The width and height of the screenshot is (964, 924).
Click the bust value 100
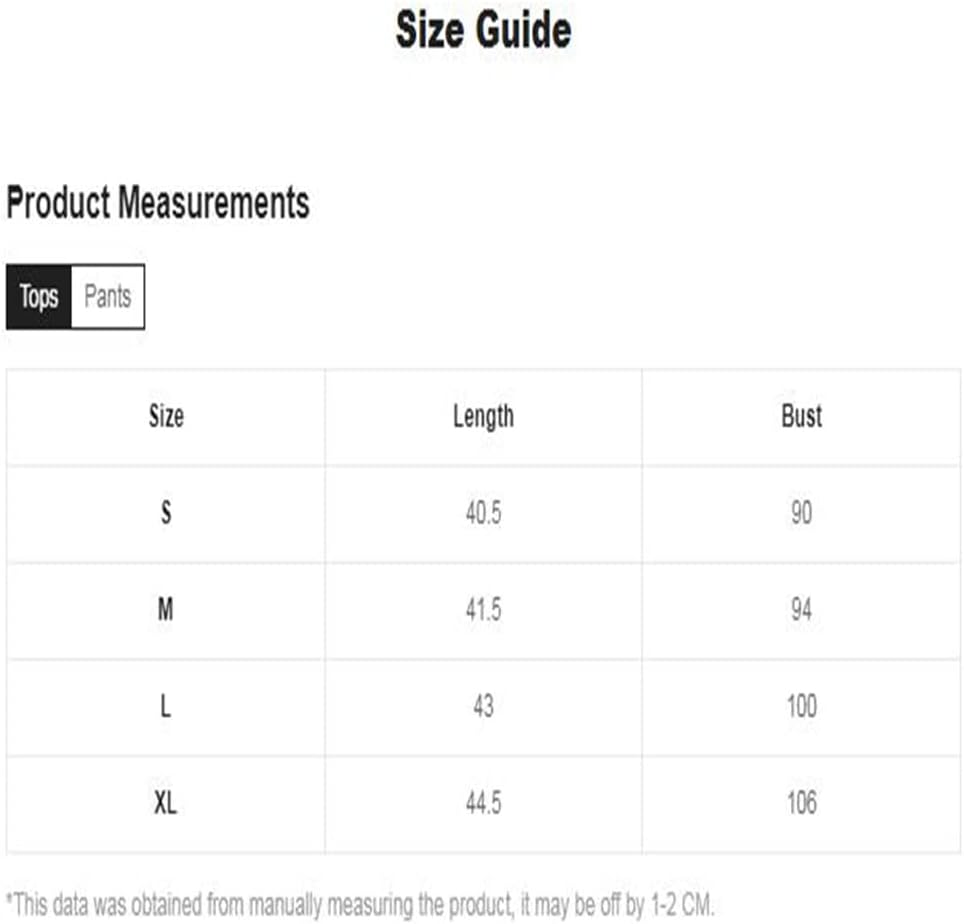click(x=802, y=706)
